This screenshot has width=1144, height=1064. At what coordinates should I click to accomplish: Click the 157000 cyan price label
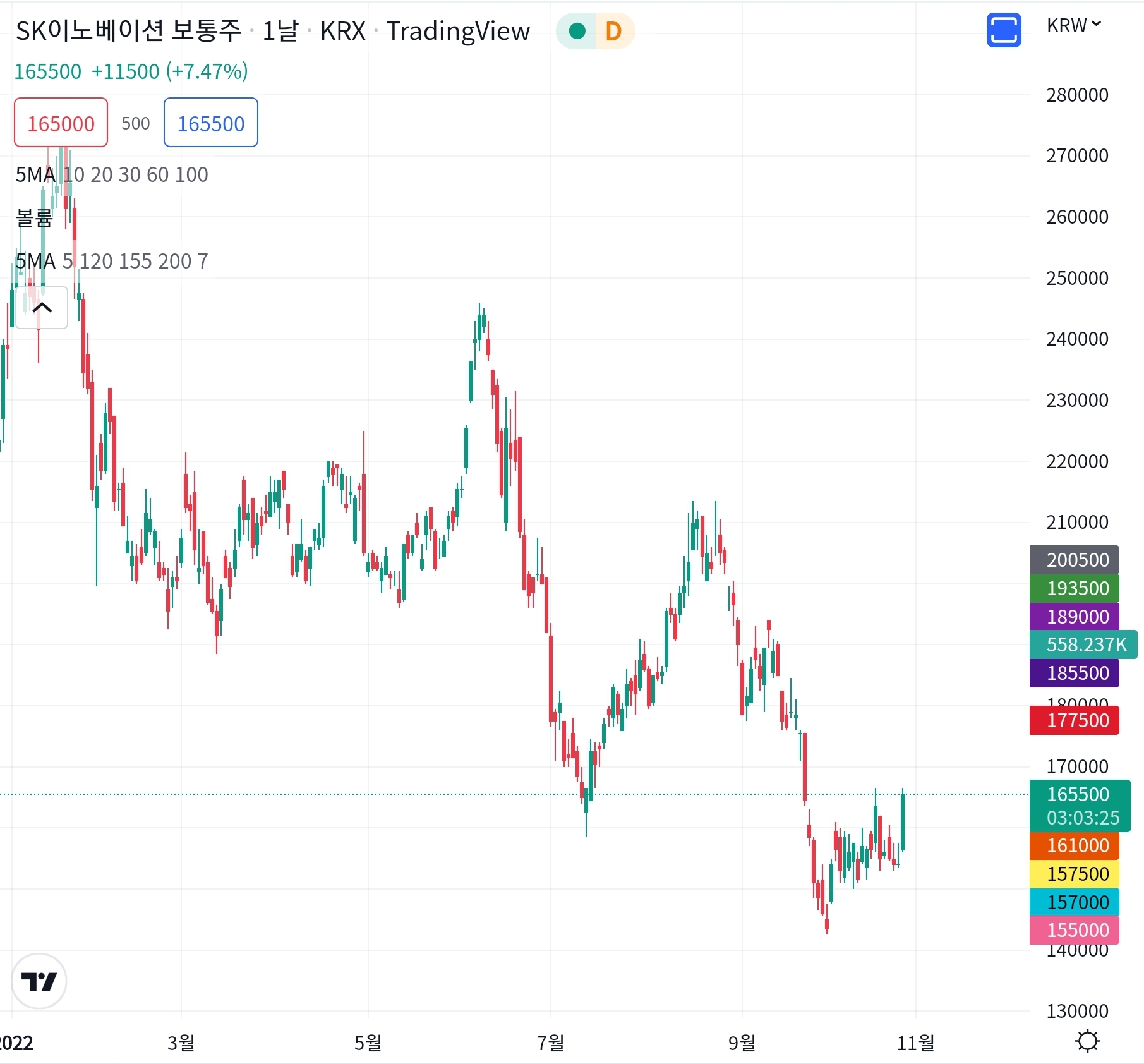[1075, 902]
